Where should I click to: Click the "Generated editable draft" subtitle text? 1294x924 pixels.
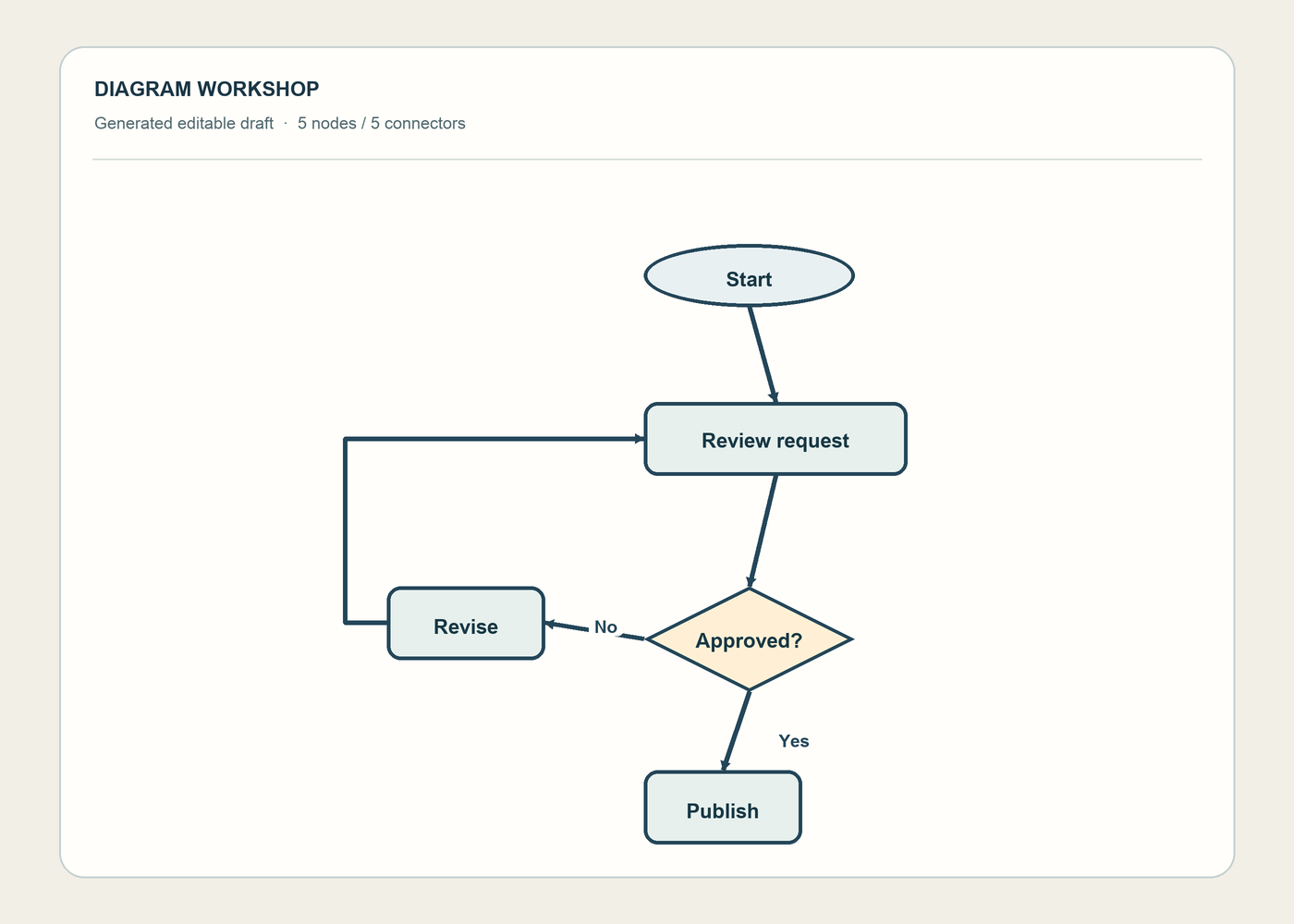[184, 124]
